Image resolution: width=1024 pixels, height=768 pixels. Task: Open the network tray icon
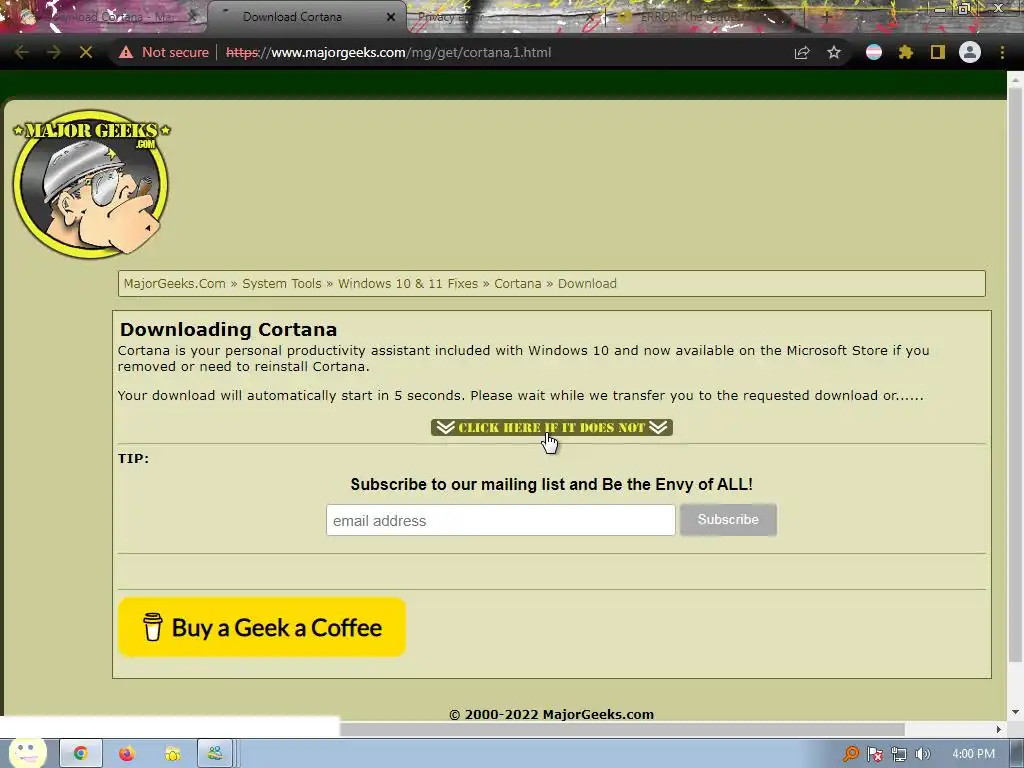(x=899, y=754)
